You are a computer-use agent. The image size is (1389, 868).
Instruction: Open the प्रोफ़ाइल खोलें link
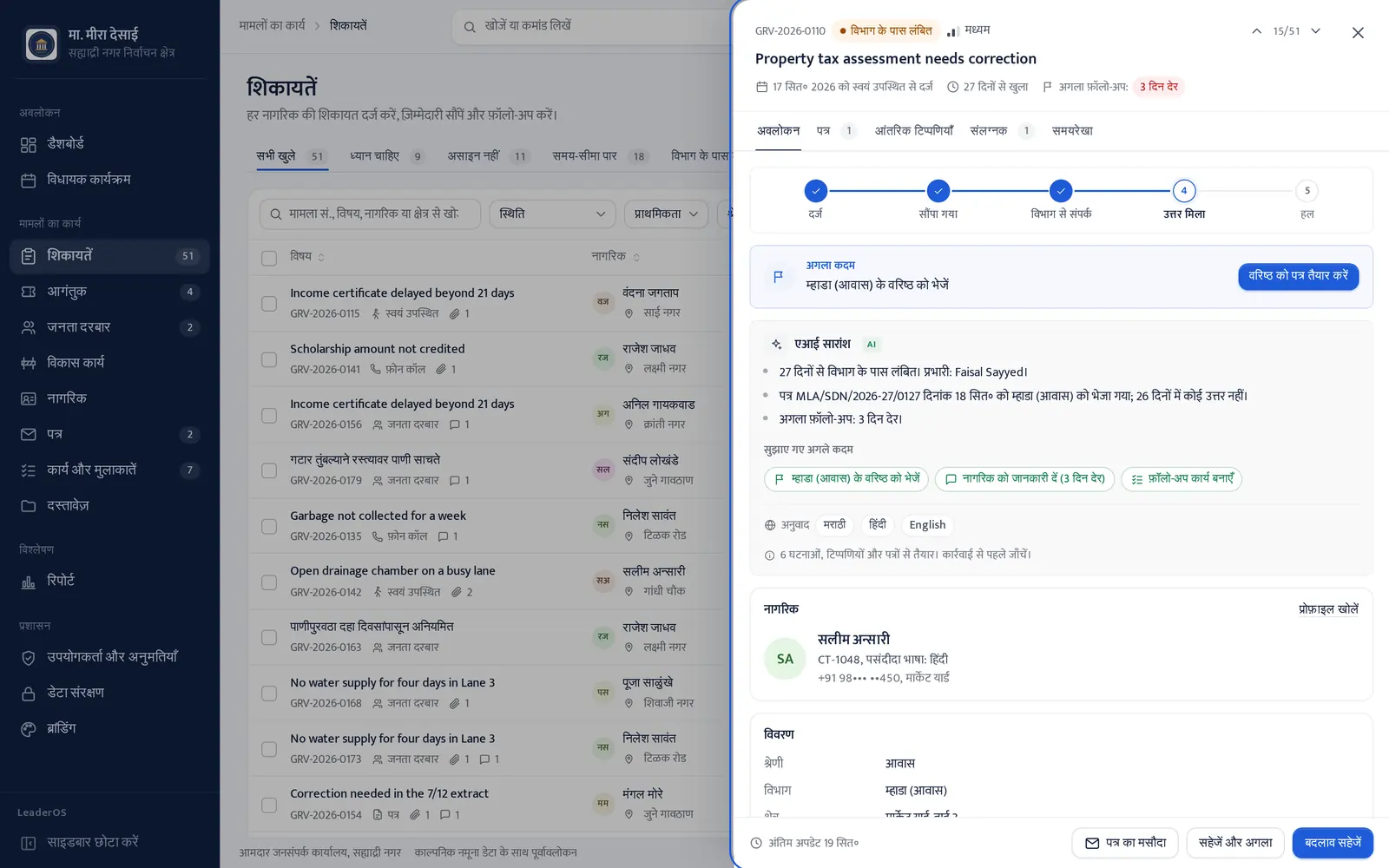1328,609
